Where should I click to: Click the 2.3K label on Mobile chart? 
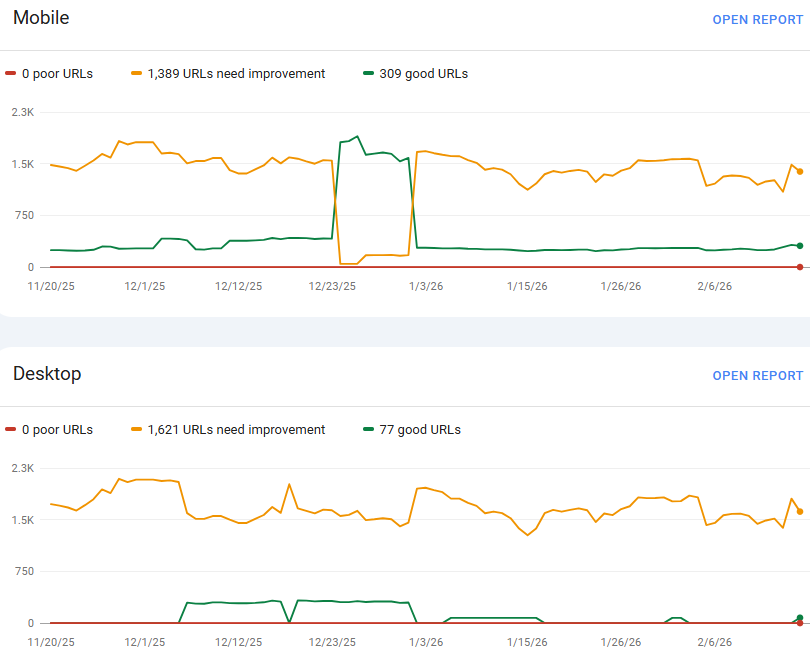pyautogui.click(x=22, y=112)
